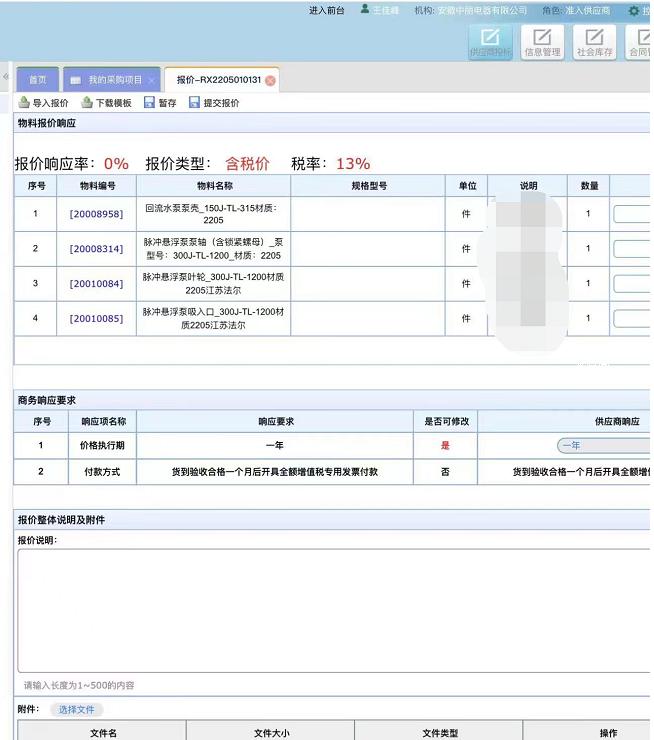The height and width of the screenshot is (740, 654).
Task: Open material number link 20008958
Action: pyautogui.click(x=96, y=214)
